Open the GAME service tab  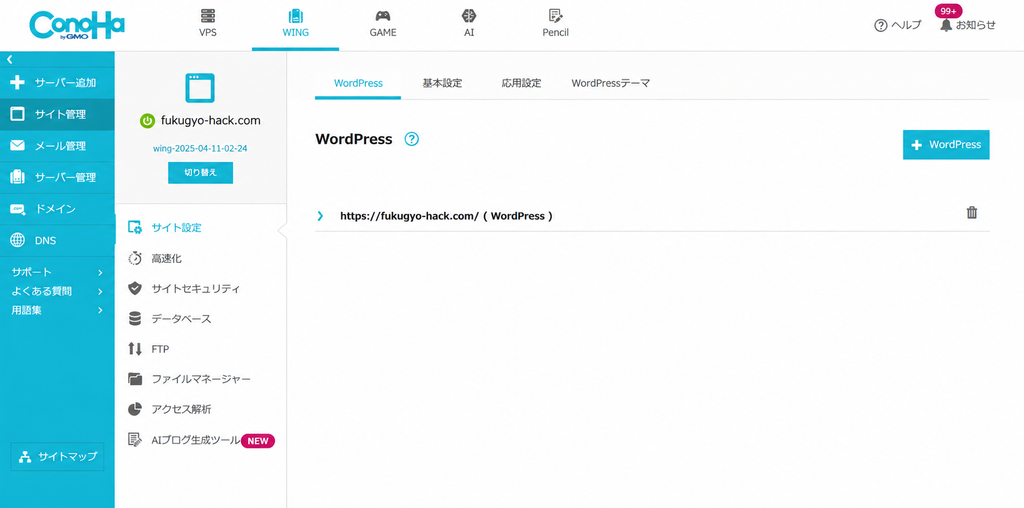point(383,24)
